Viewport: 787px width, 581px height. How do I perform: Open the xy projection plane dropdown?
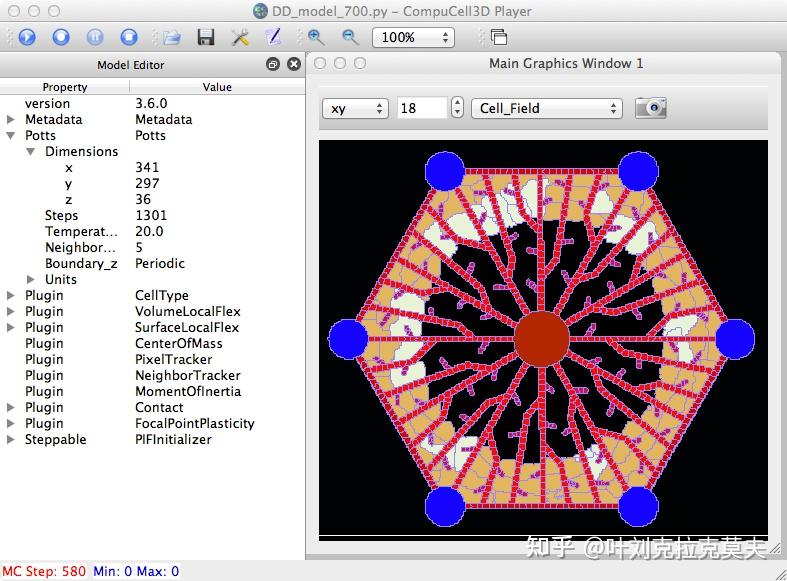click(x=354, y=108)
